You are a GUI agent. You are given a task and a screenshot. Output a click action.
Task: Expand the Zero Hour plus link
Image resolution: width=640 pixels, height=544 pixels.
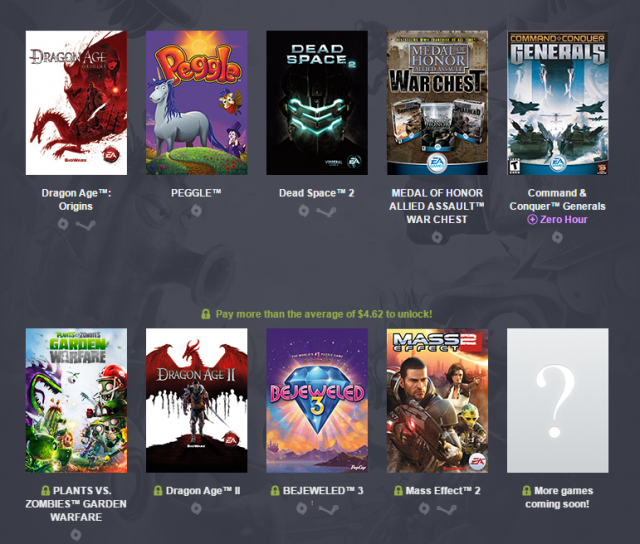pyautogui.click(x=557, y=220)
